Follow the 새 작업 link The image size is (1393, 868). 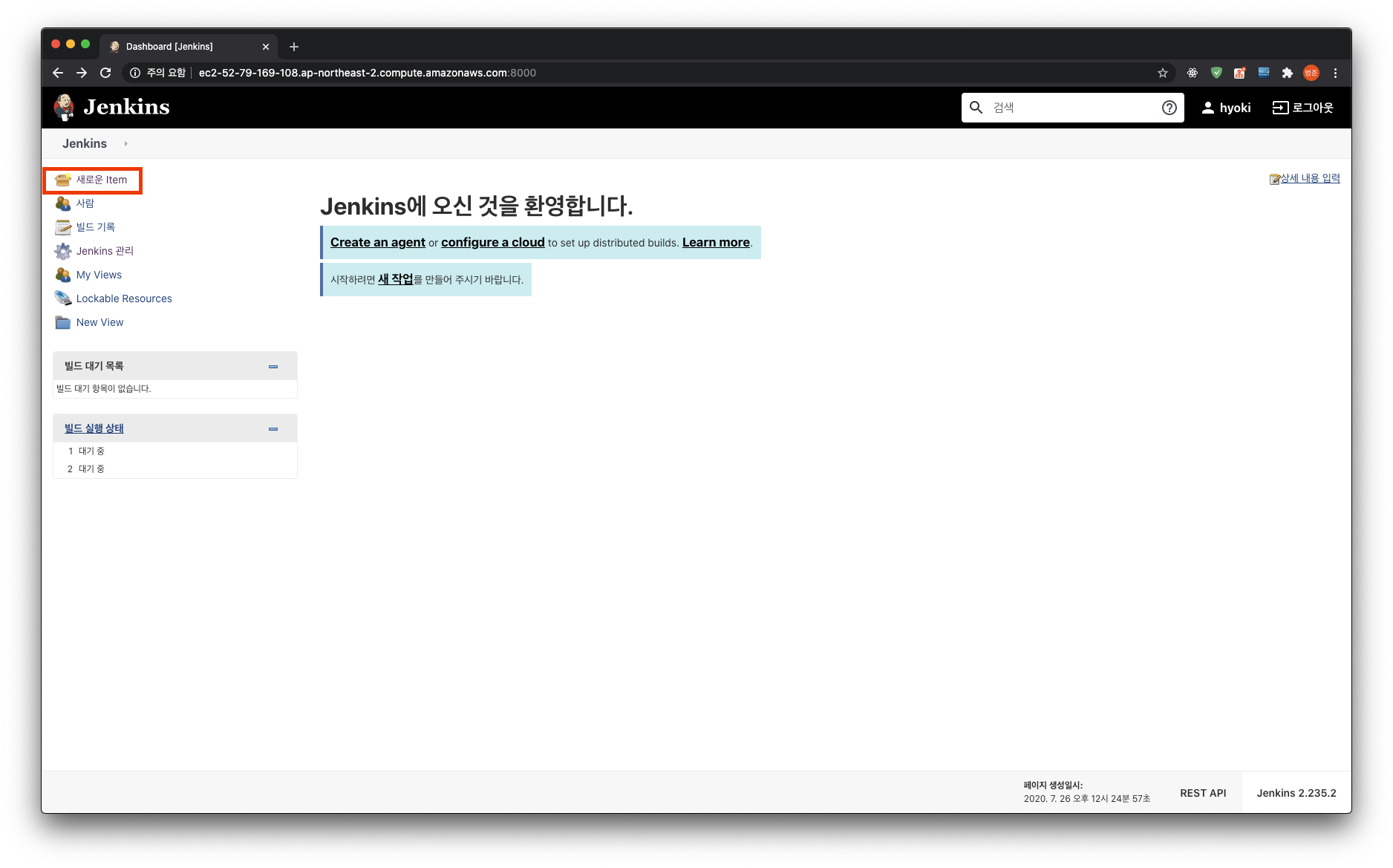395,279
